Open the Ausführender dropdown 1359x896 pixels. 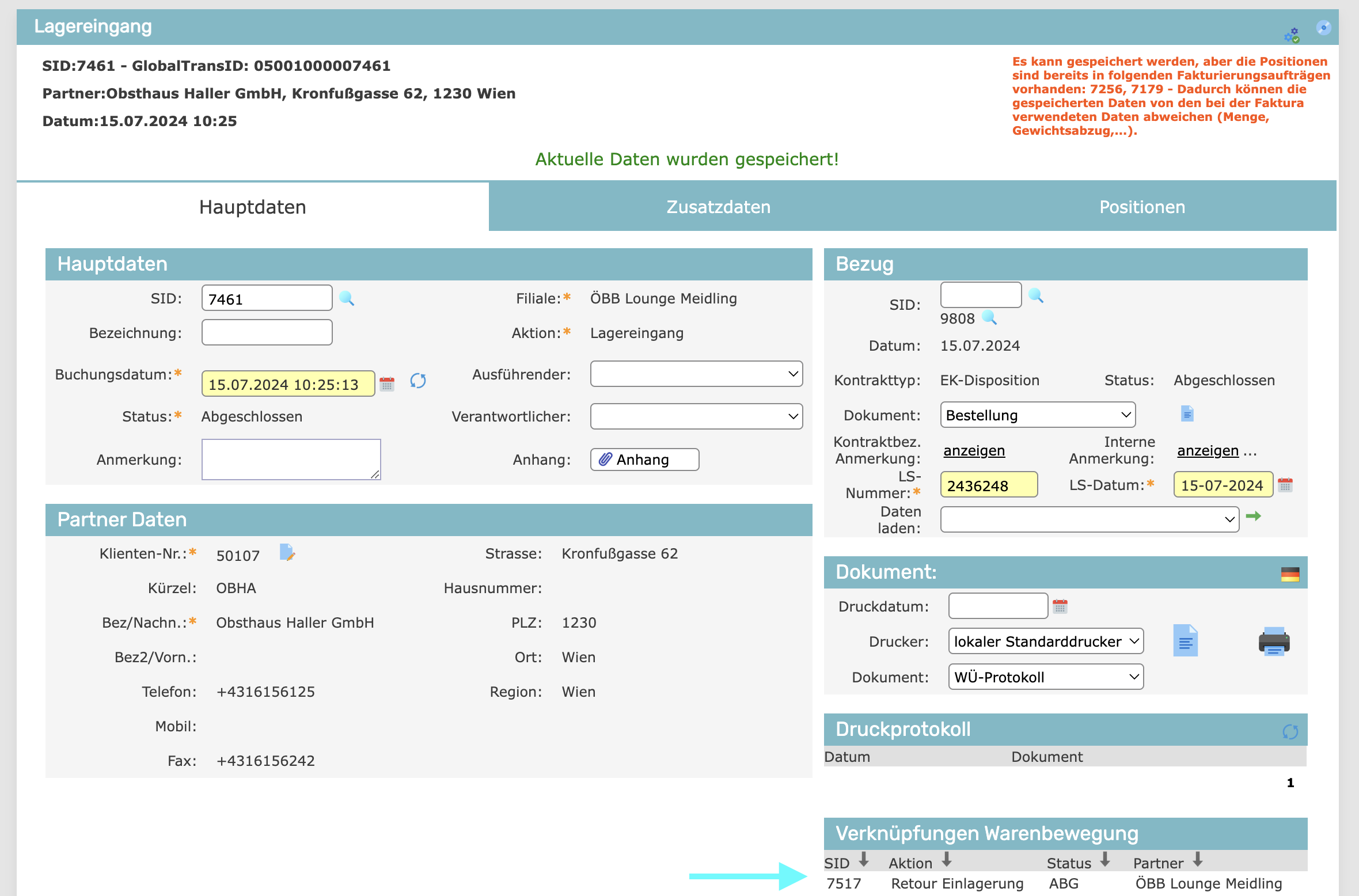[x=696, y=374]
